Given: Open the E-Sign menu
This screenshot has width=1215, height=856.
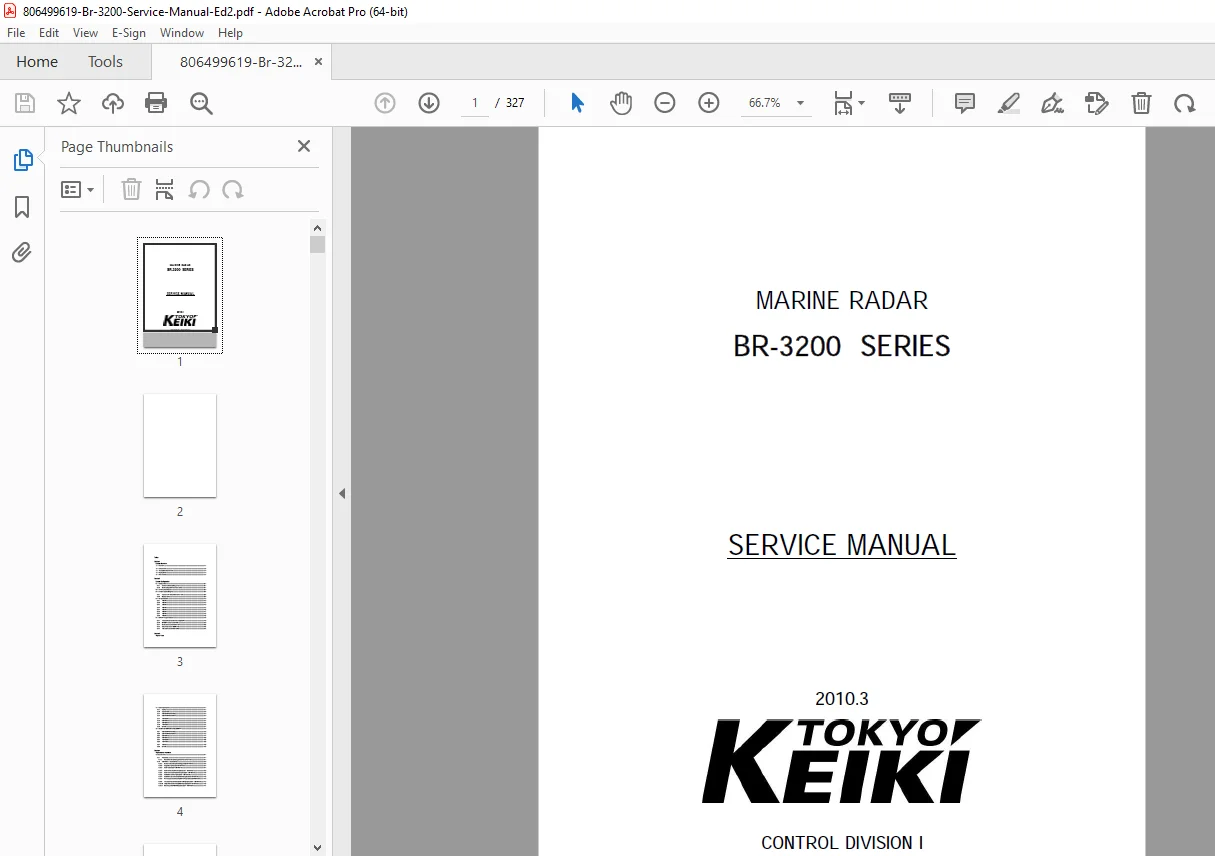Looking at the screenshot, I should (x=129, y=33).
